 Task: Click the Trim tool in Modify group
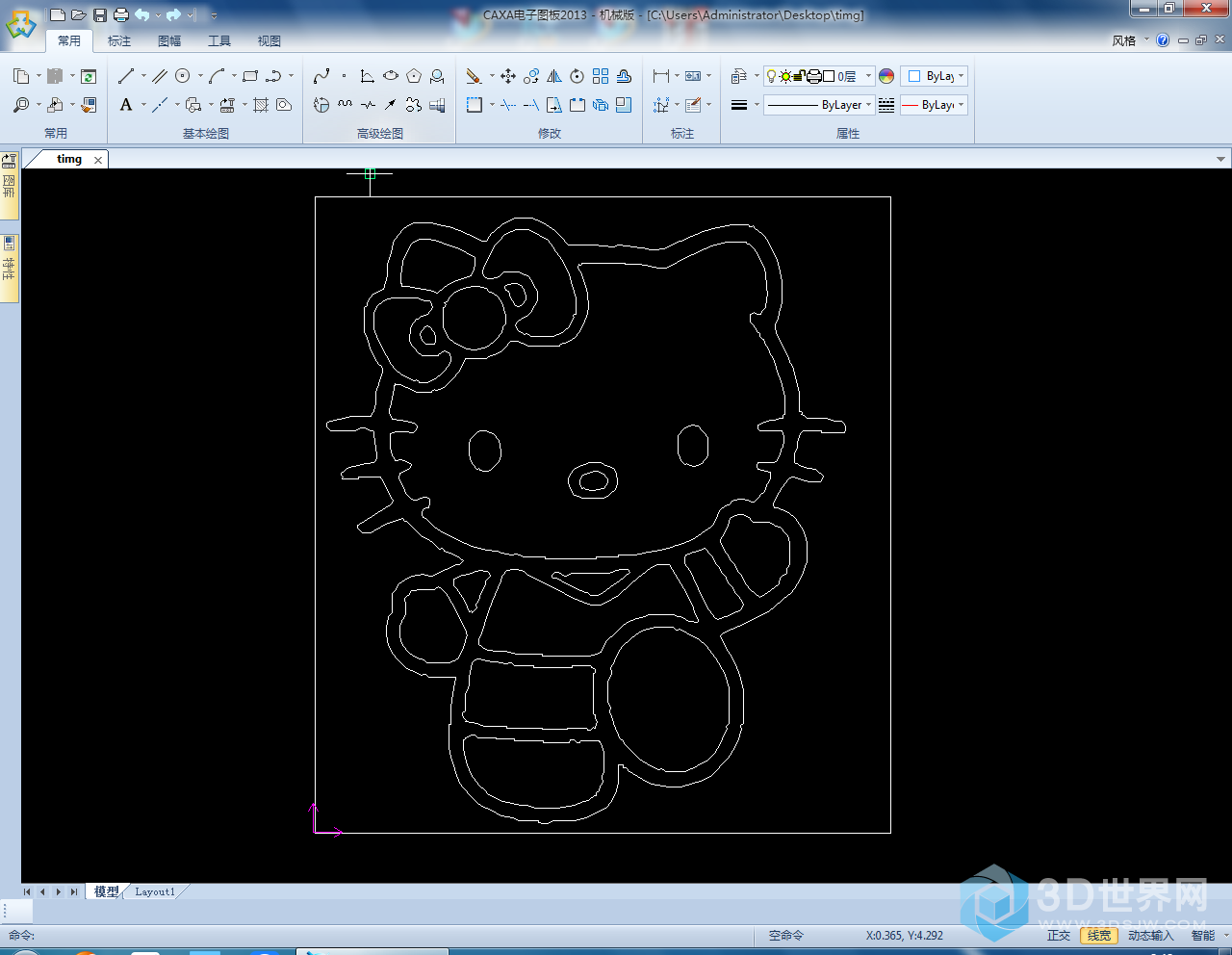coord(508,105)
